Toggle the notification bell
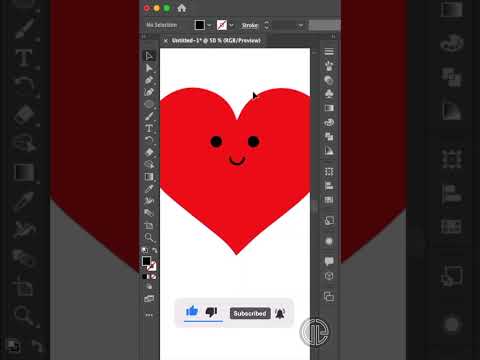Screen dimensions: 480x360 click(x=280, y=313)
